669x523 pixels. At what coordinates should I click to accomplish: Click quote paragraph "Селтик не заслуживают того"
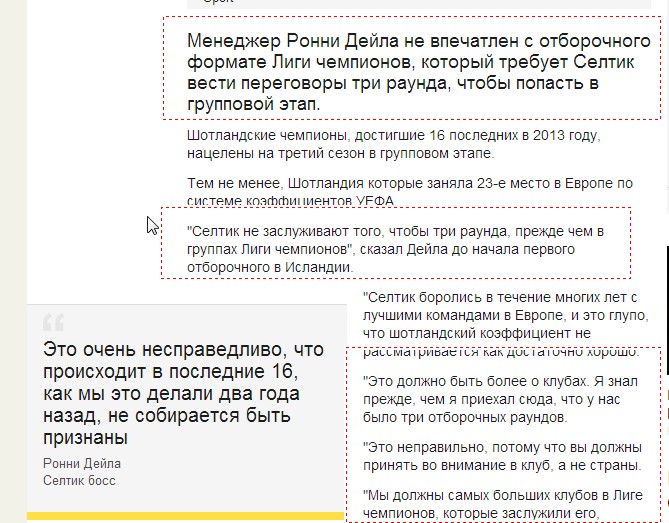pos(395,249)
